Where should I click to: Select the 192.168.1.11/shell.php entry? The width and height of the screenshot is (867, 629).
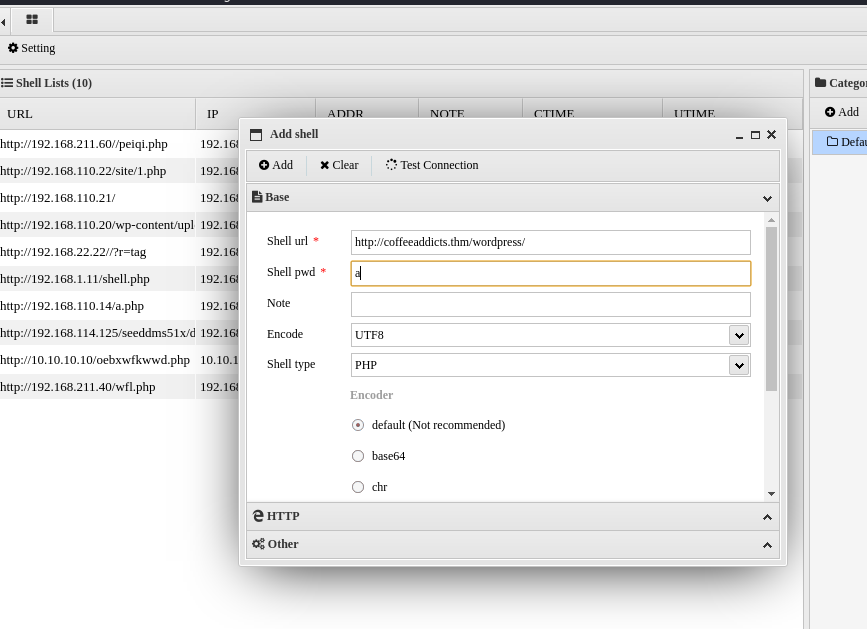(x=75, y=279)
